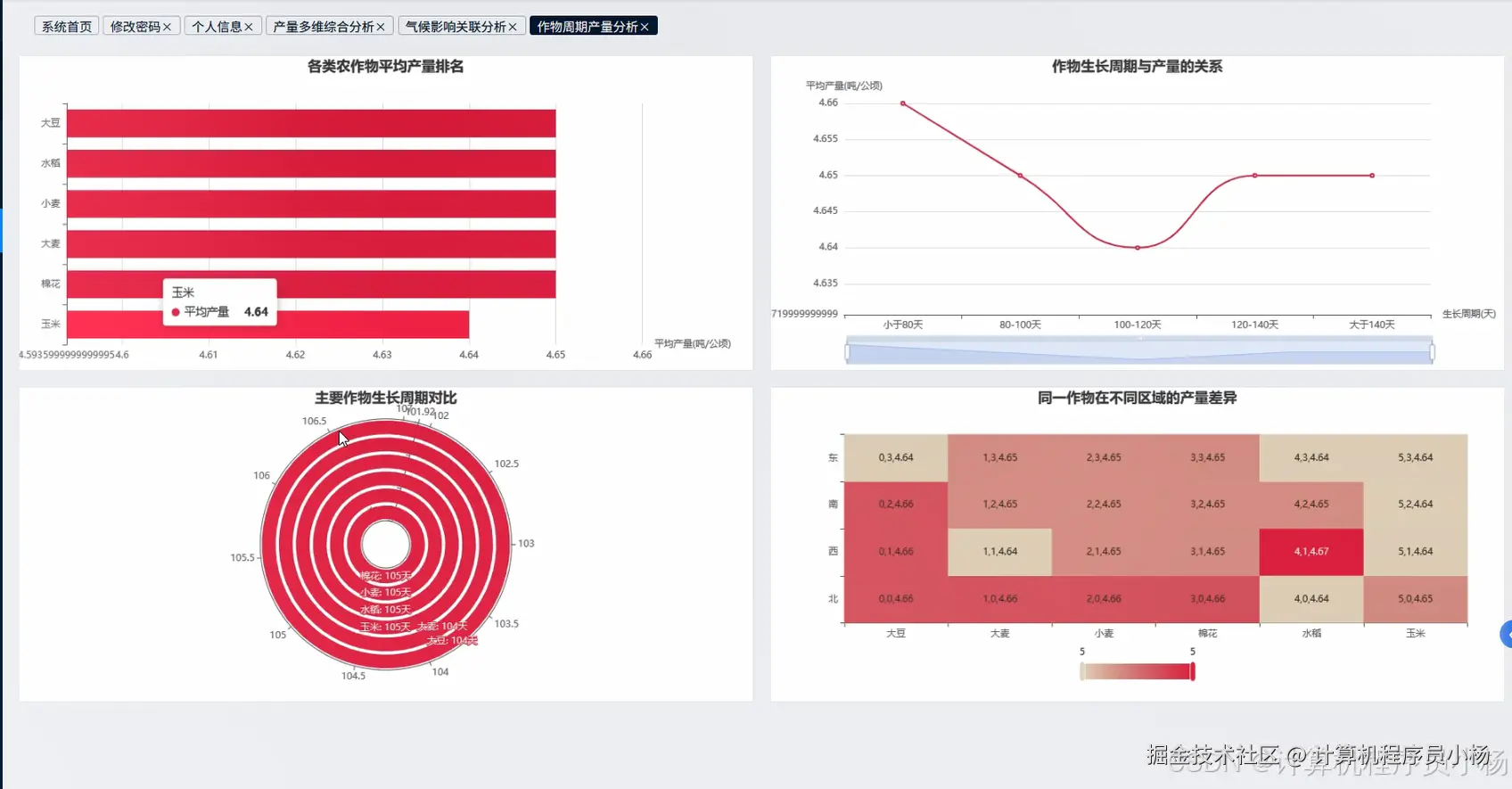Click the 棉花 bar in yield ranking chart
This screenshot has height=789, width=1512.
(x=311, y=284)
